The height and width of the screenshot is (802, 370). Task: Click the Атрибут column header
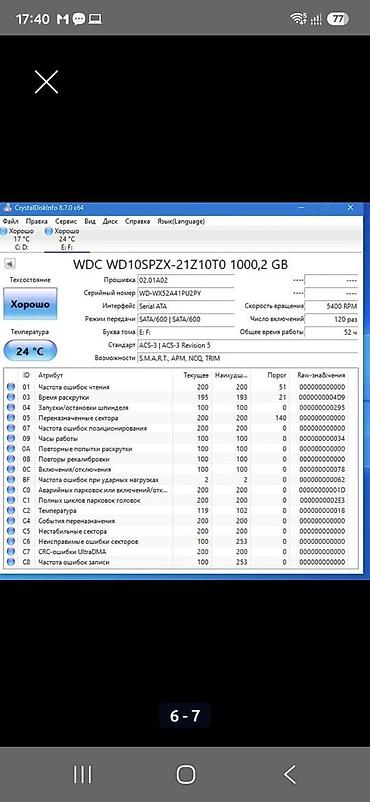(50, 375)
